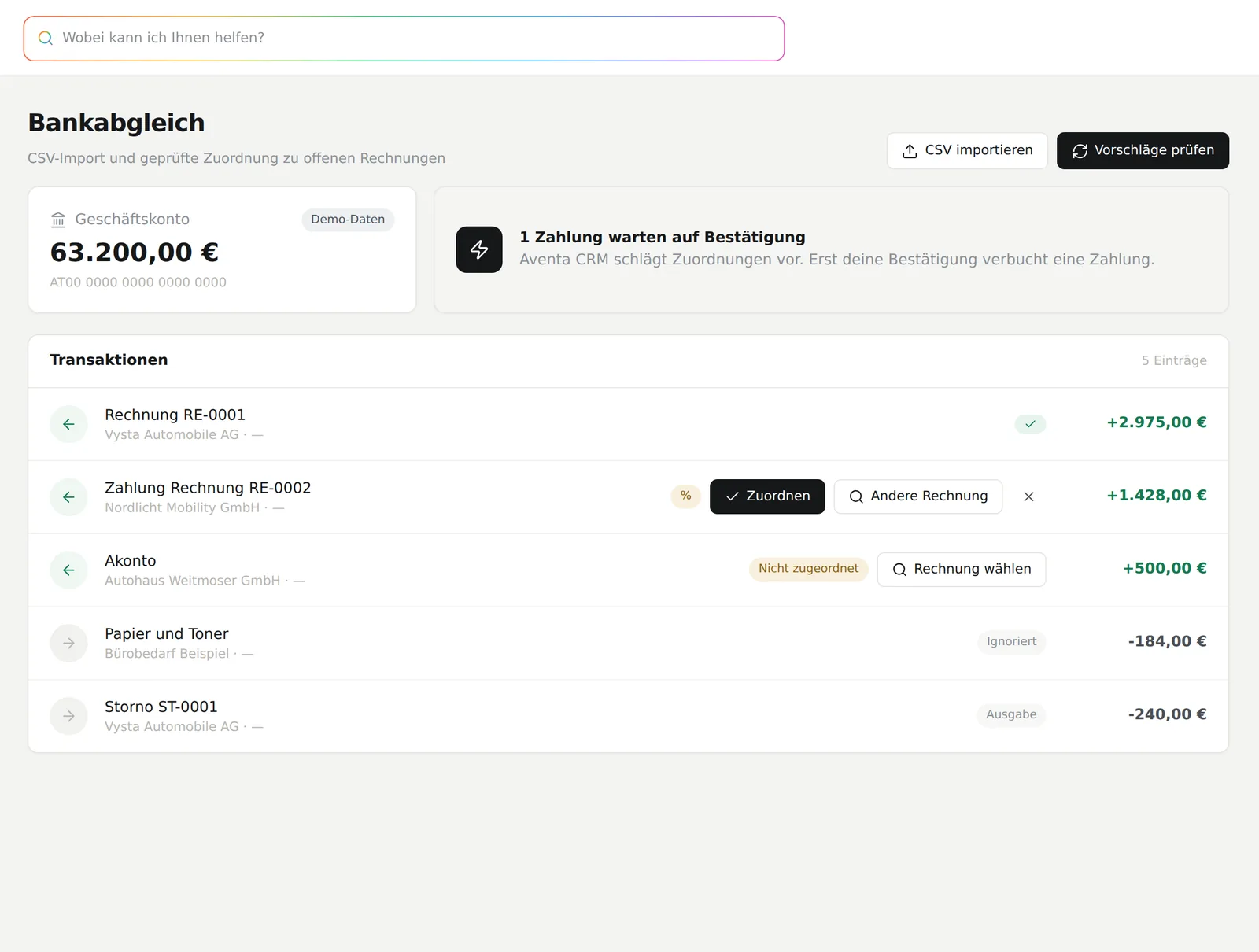Image resolution: width=1259 pixels, height=952 pixels.
Task: Click Rechnung wählen for the Akonto payment
Action: [x=962, y=570]
